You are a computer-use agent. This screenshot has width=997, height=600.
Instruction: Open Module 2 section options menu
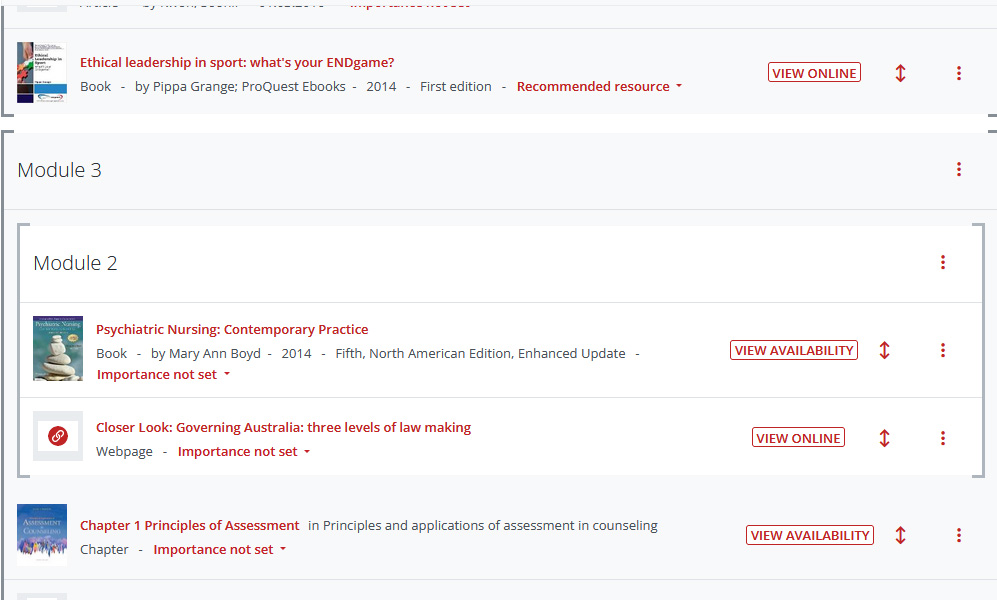pyautogui.click(x=942, y=263)
